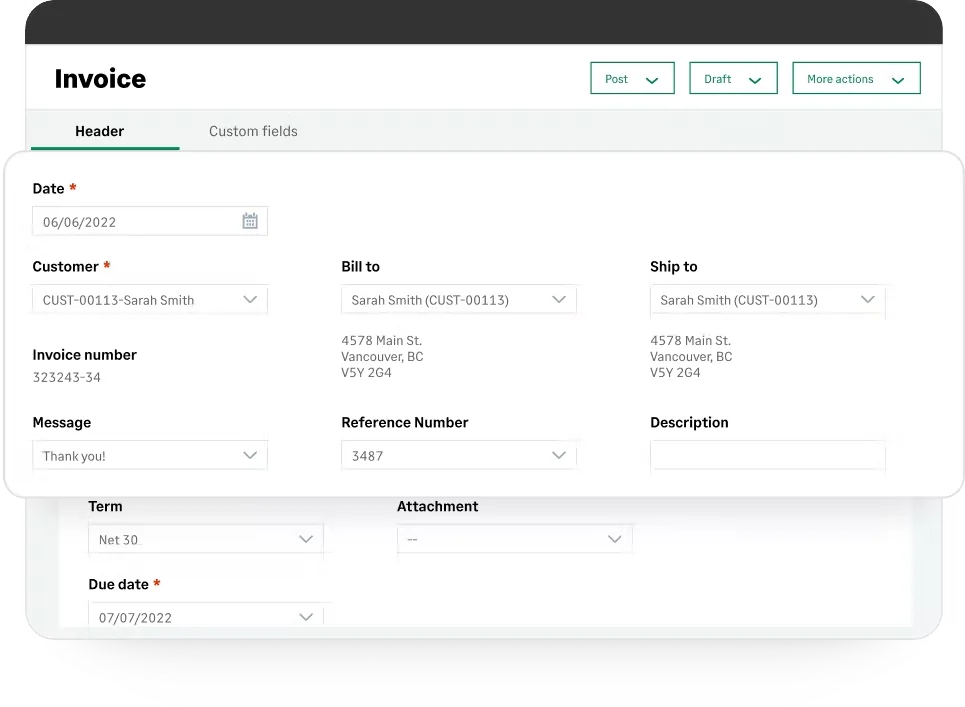Click Bill to city Vancouver, BC
This screenshot has height=707, width=965.
[382, 356]
